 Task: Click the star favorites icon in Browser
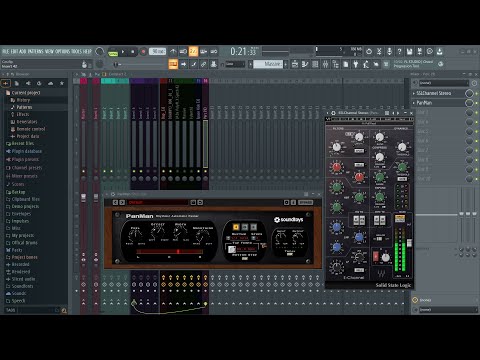[62, 83]
